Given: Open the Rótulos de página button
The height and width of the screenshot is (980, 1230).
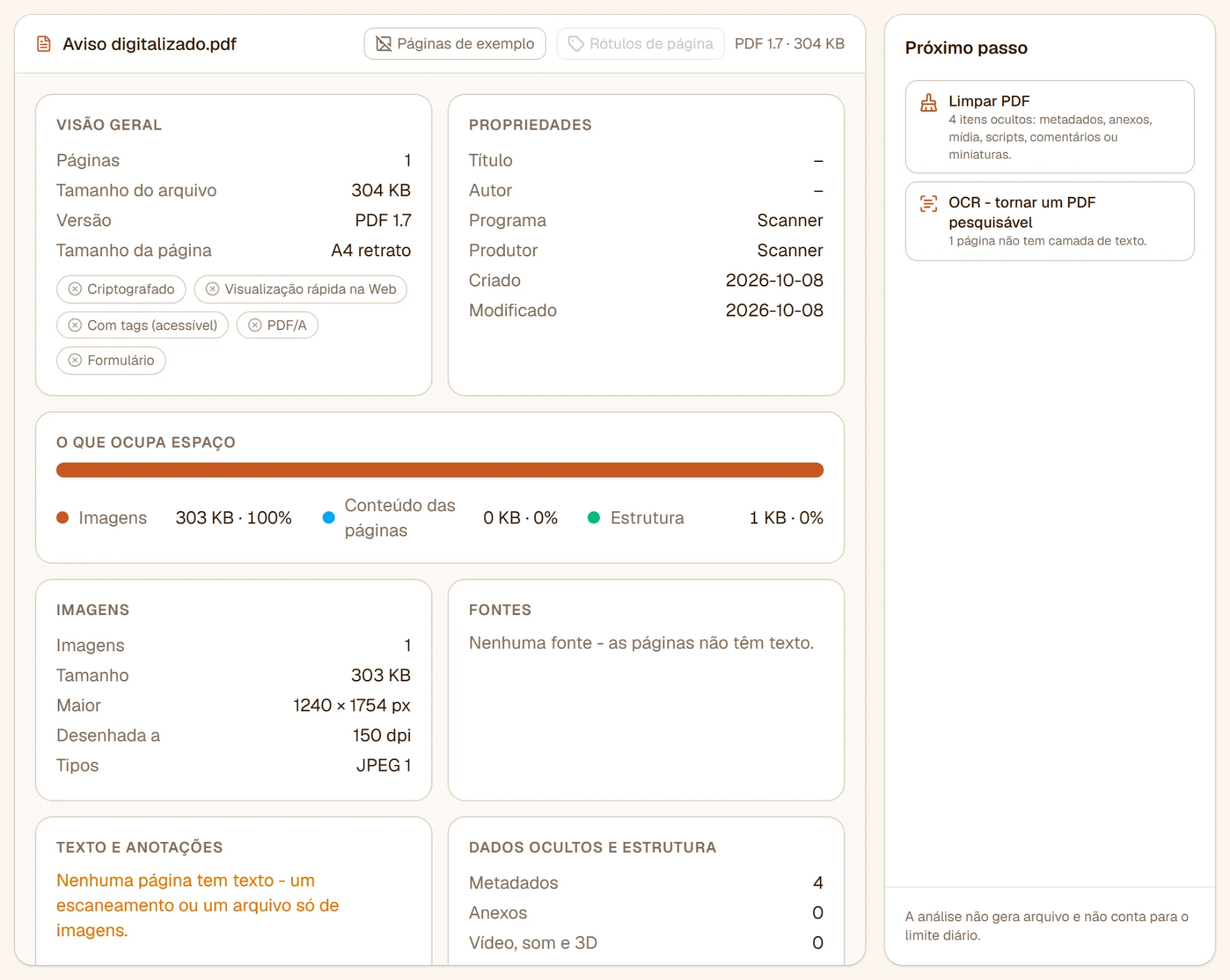Looking at the screenshot, I should click(x=640, y=44).
